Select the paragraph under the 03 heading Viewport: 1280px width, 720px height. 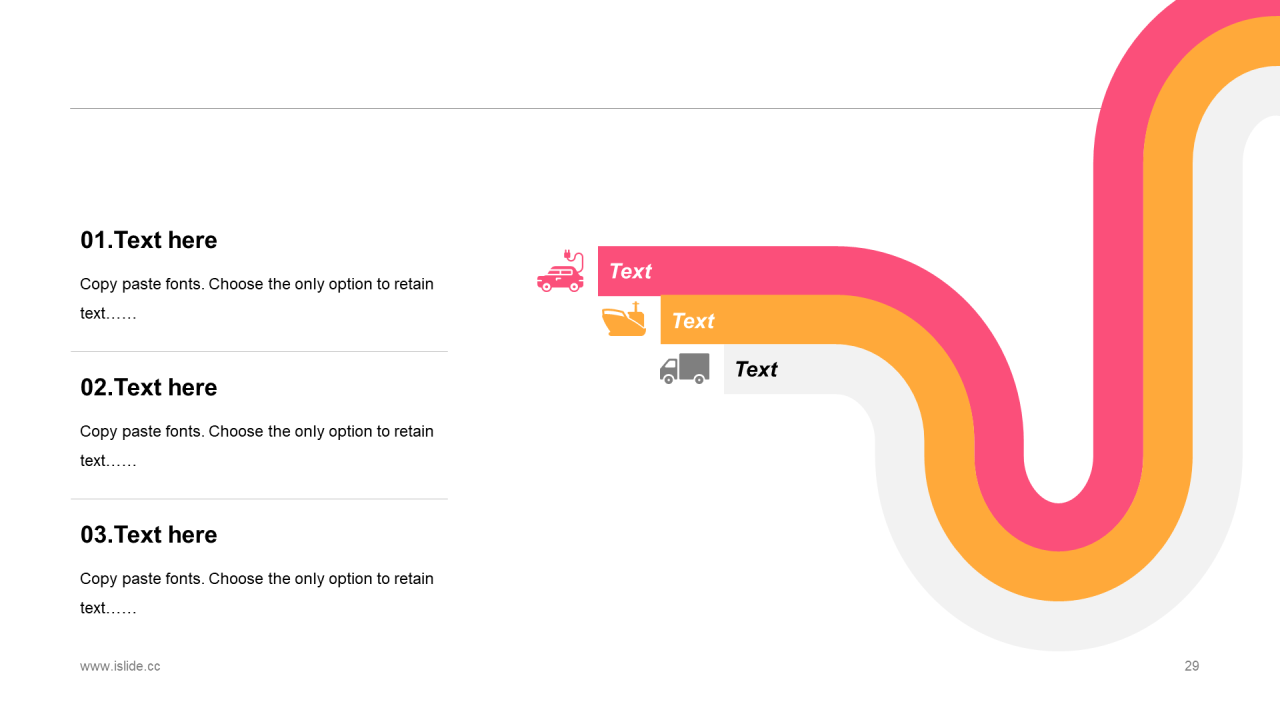257,593
